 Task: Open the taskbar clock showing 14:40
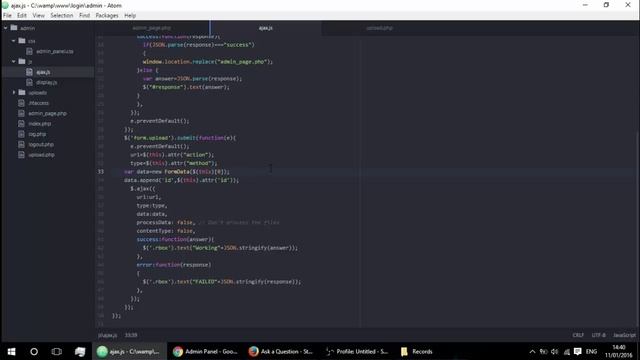coord(618,351)
